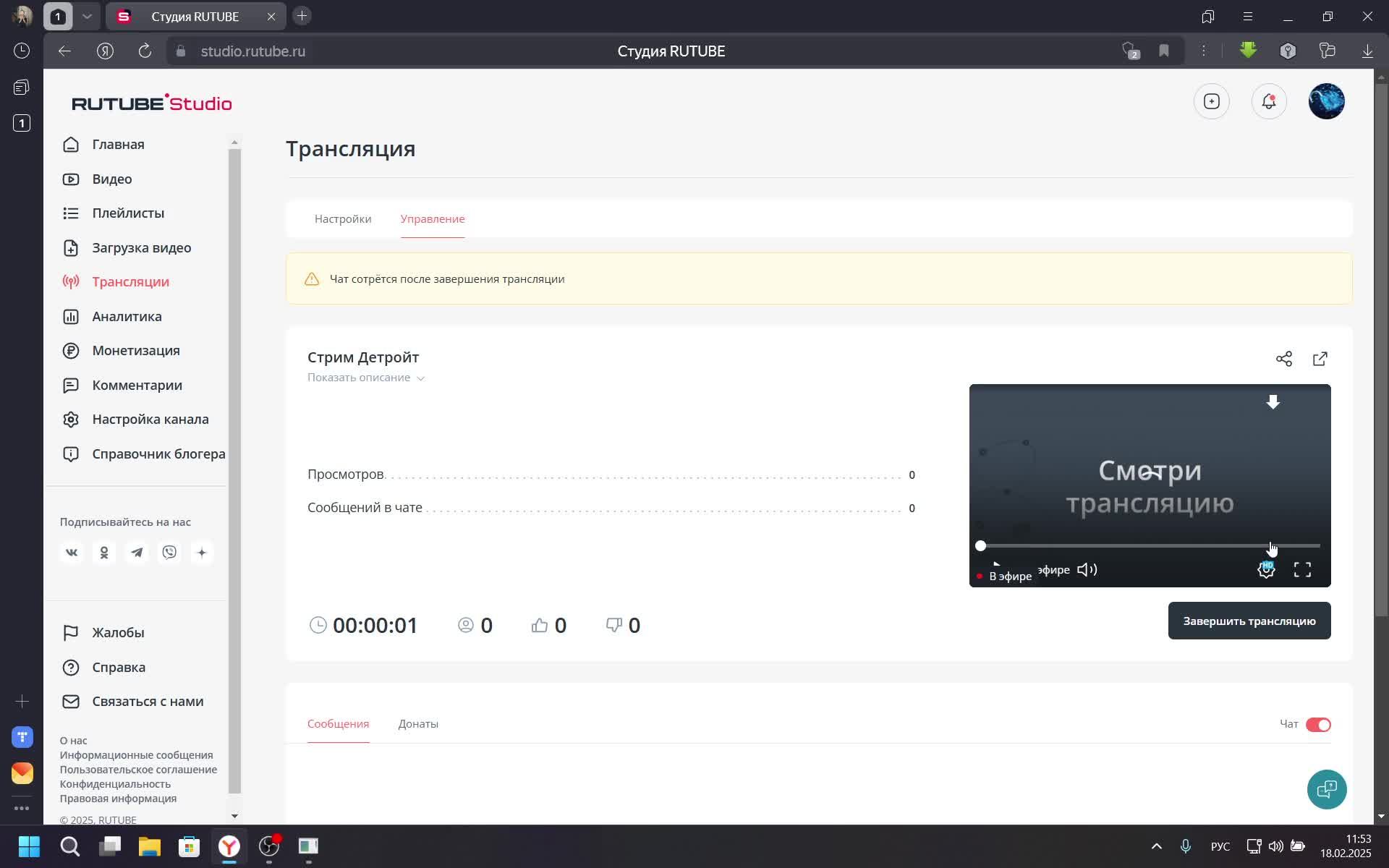
Task: Open the Telegram social icon in the sidebar
Action: pos(137,552)
